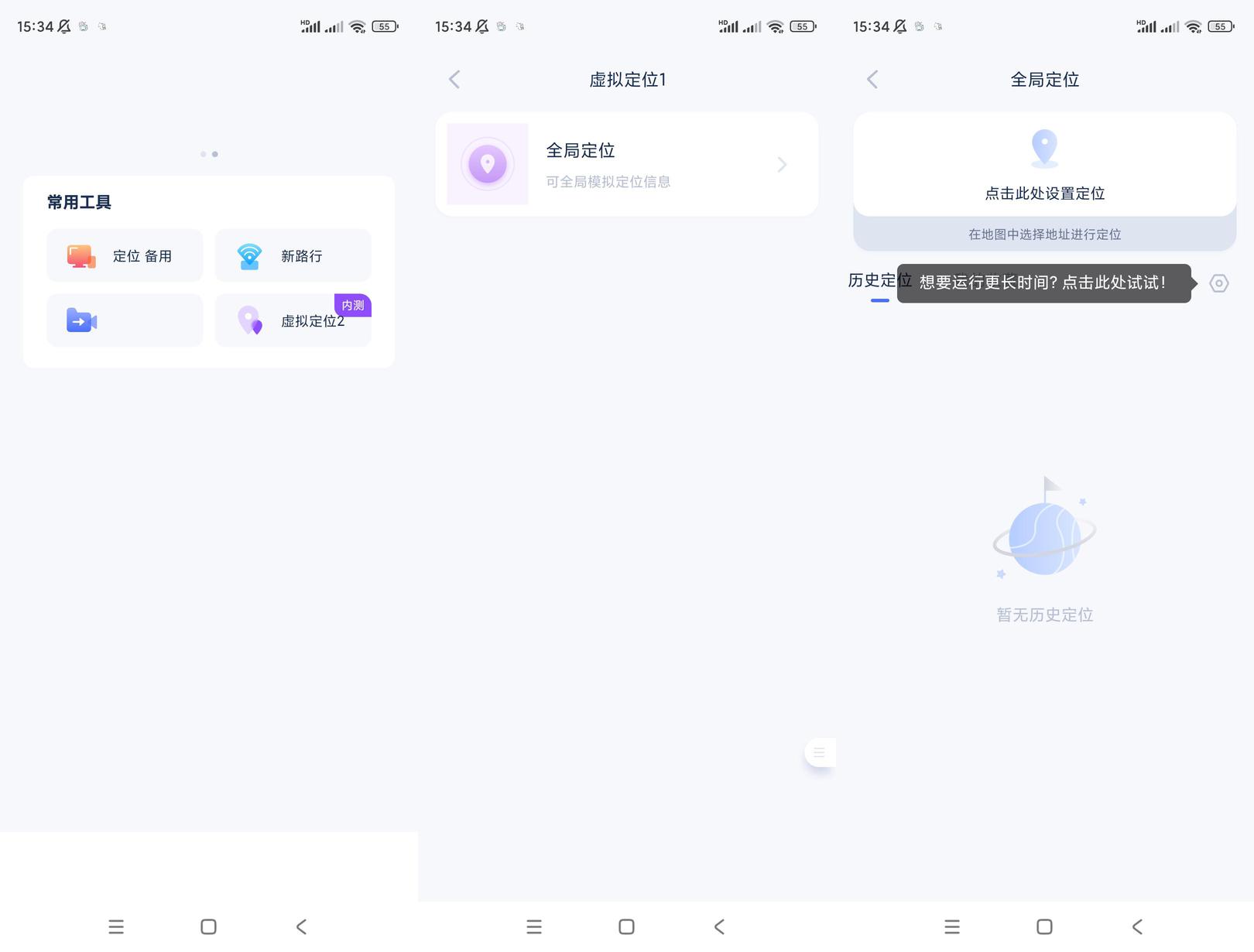Open 全局定位 list item

[627, 164]
